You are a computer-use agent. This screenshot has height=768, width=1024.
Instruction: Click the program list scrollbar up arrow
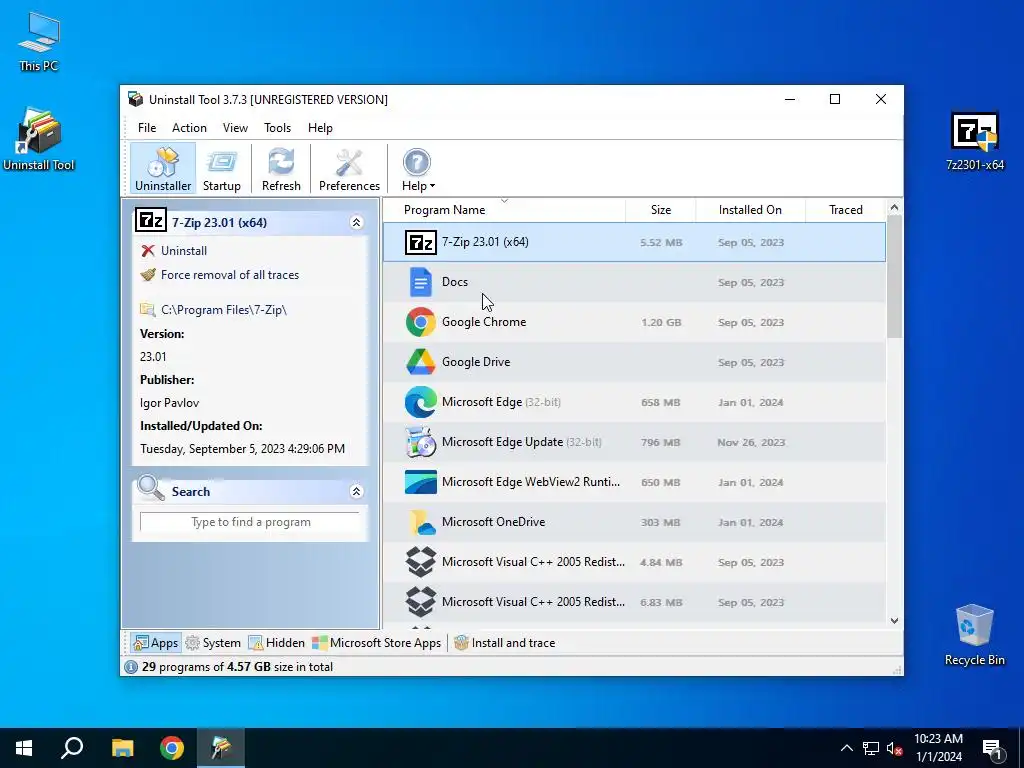(x=895, y=208)
